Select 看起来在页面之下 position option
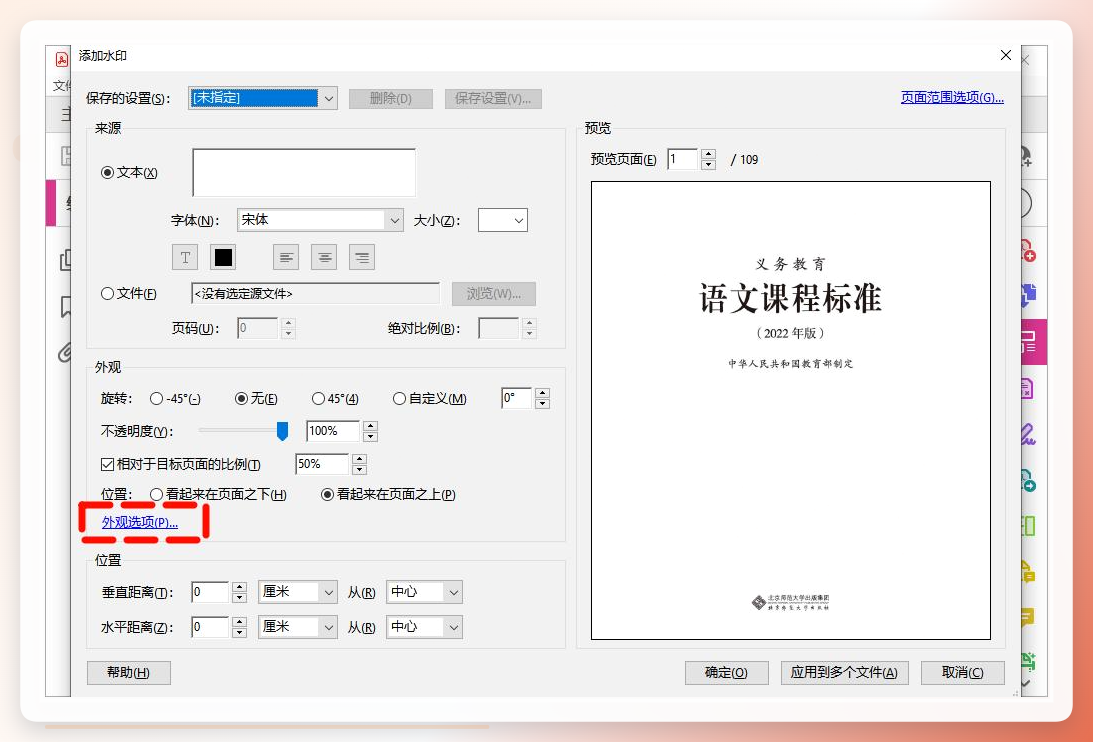 click(x=157, y=494)
